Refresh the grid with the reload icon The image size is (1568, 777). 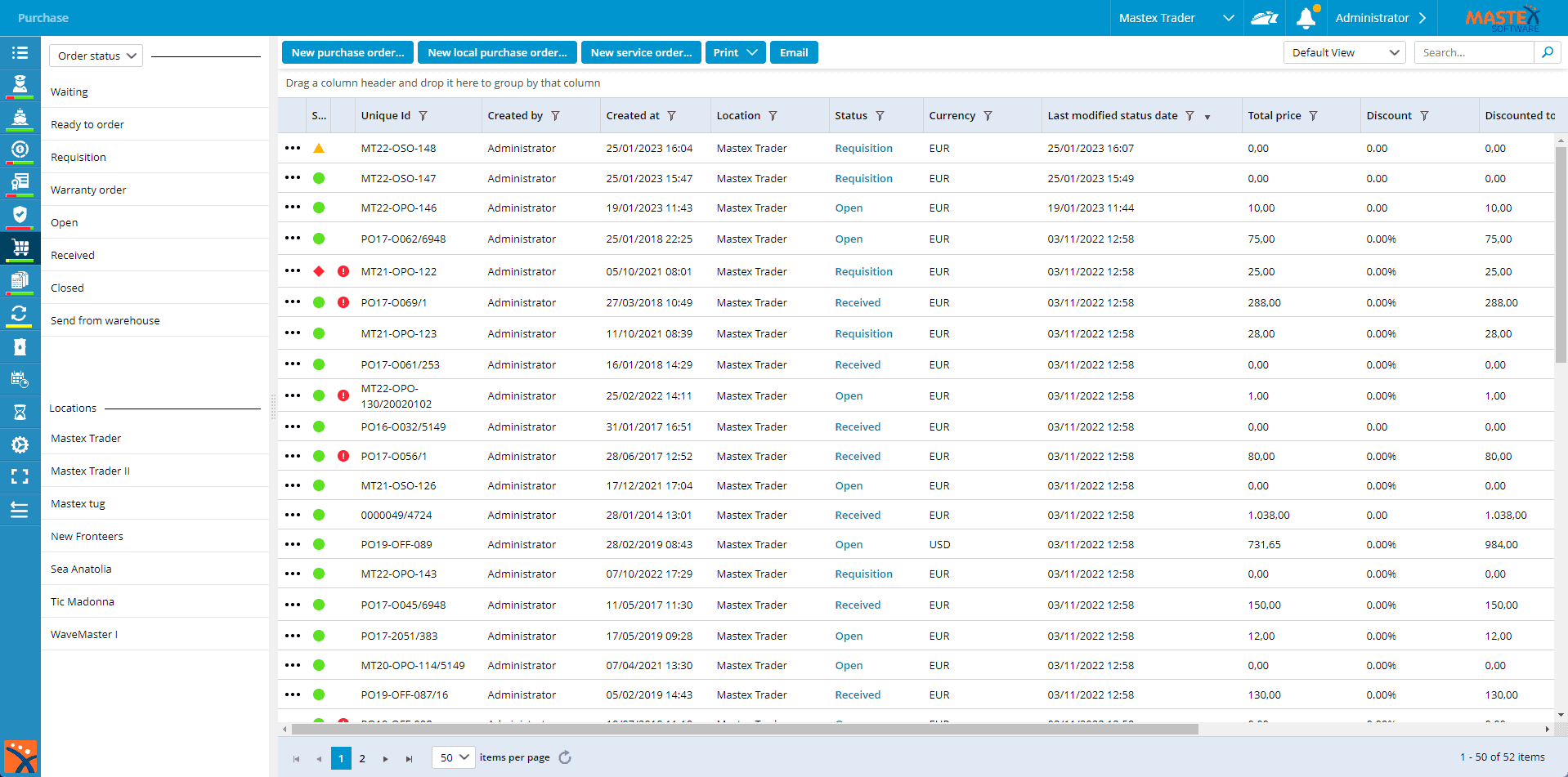pyautogui.click(x=565, y=757)
